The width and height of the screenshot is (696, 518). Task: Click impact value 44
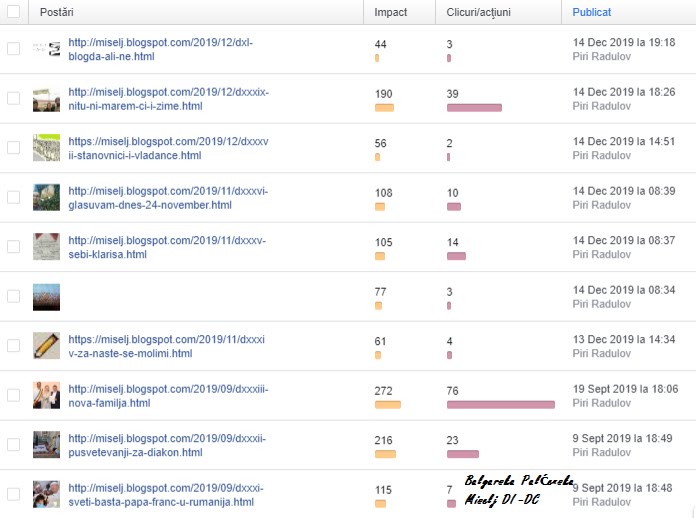380,44
